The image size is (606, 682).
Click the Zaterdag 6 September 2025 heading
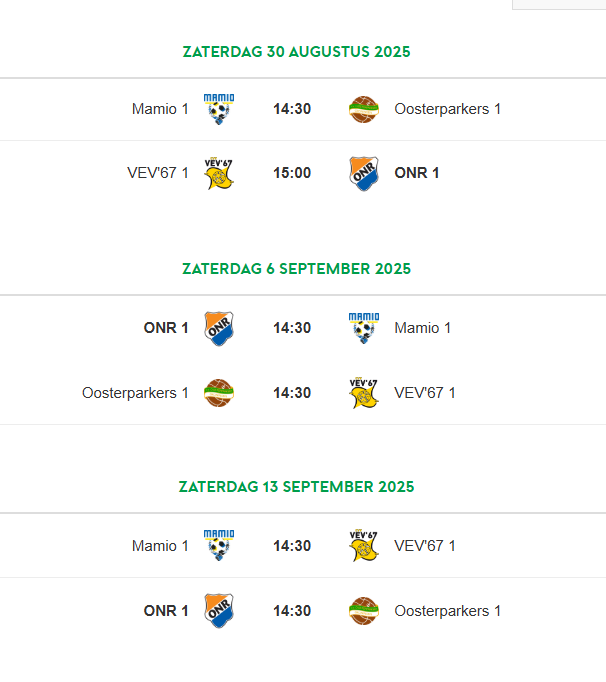296,269
